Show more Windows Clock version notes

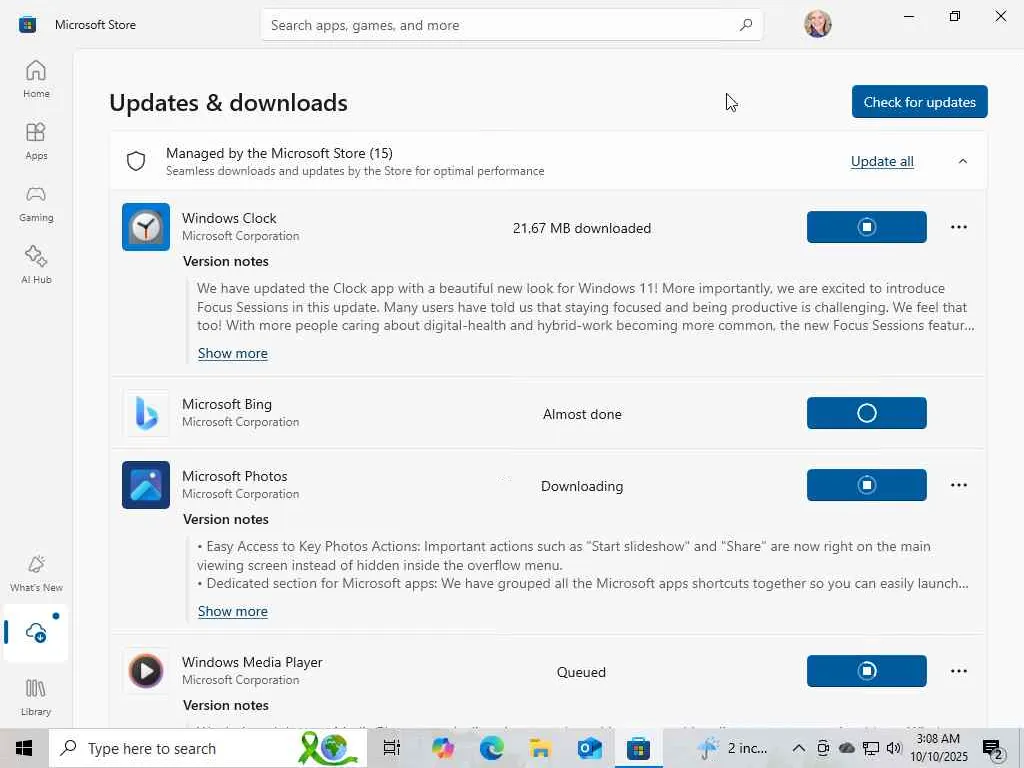pos(232,353)
